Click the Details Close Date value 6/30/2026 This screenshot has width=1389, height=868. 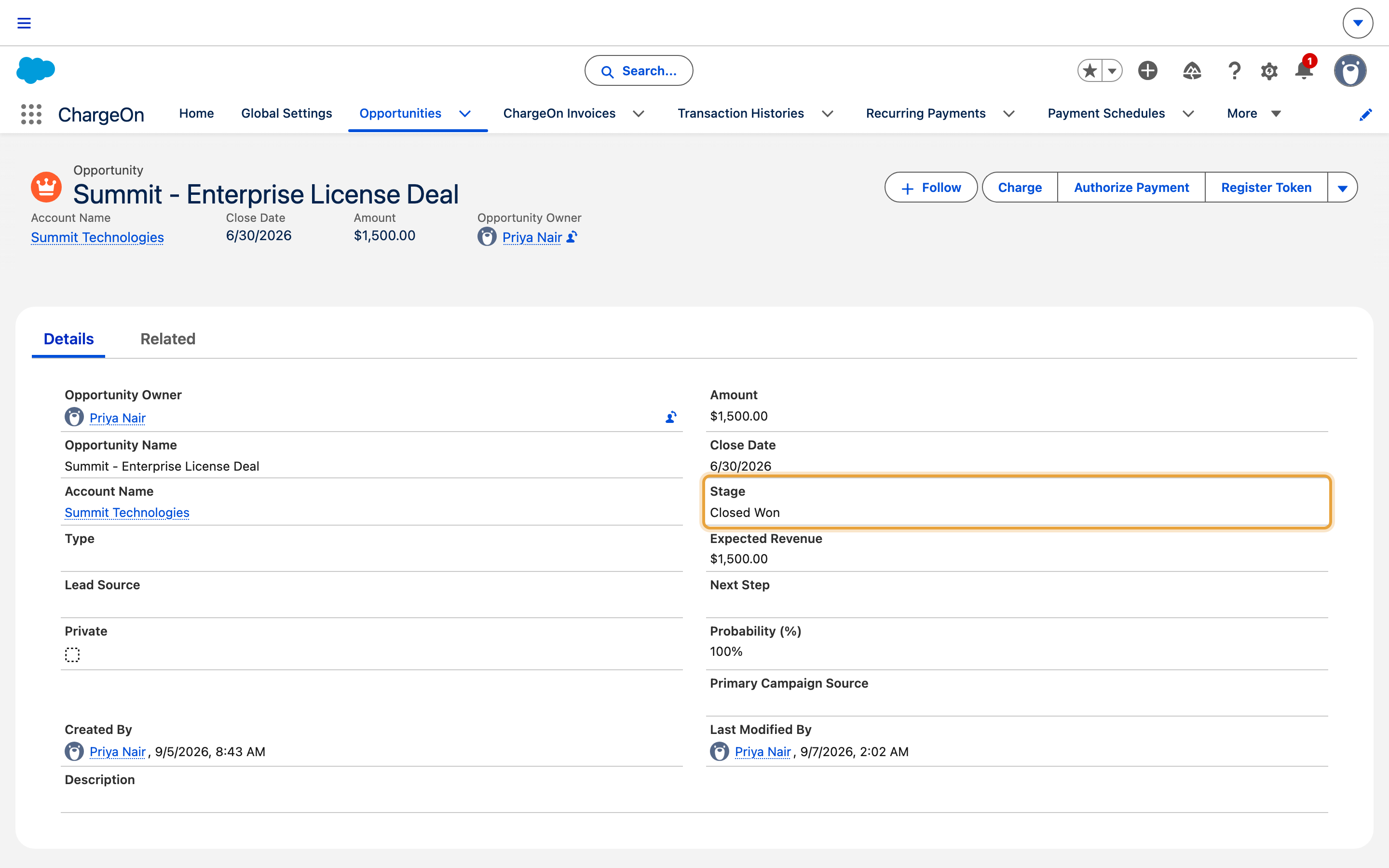tap(740, 465)
